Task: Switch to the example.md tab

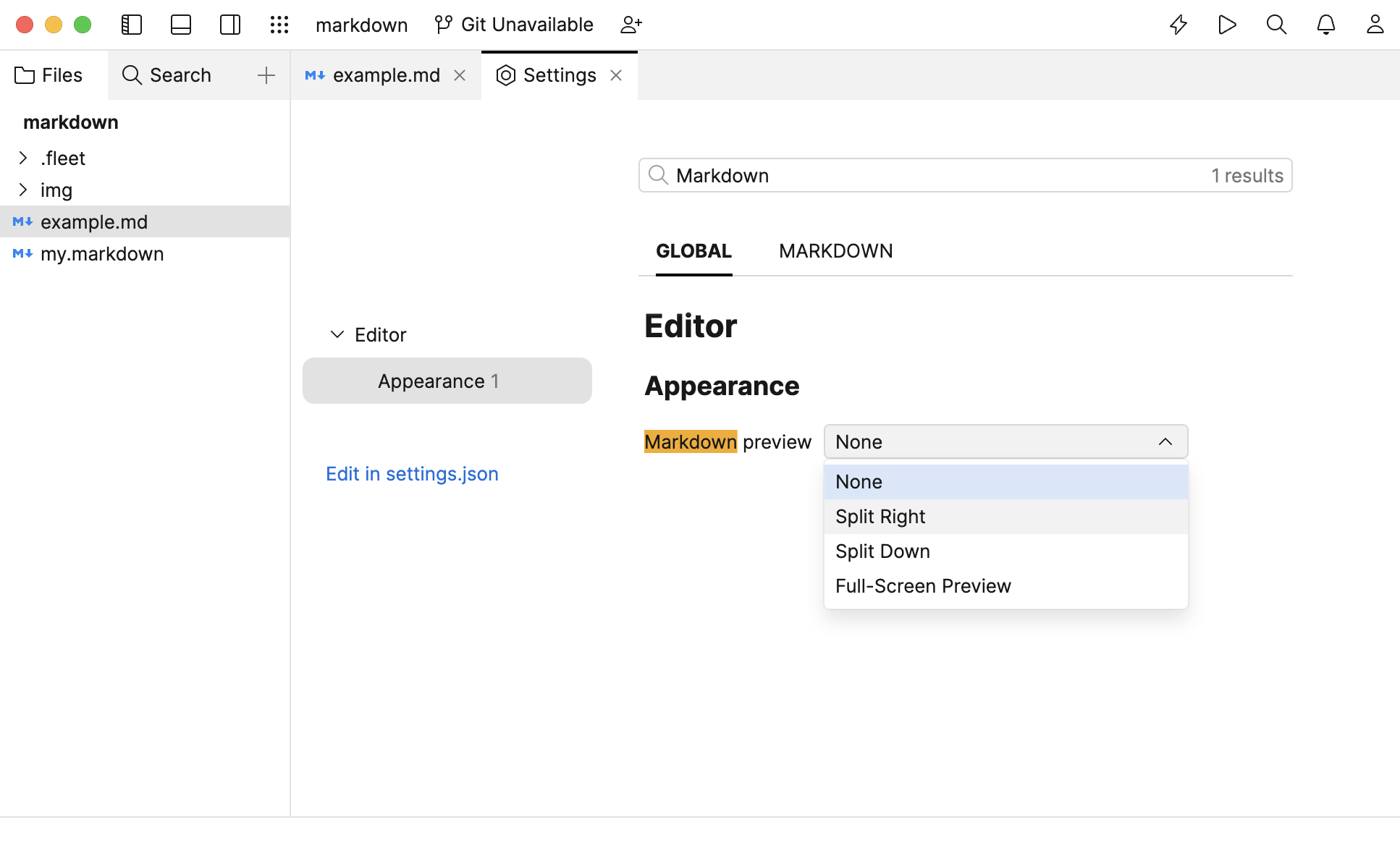Action: (387, 75)
